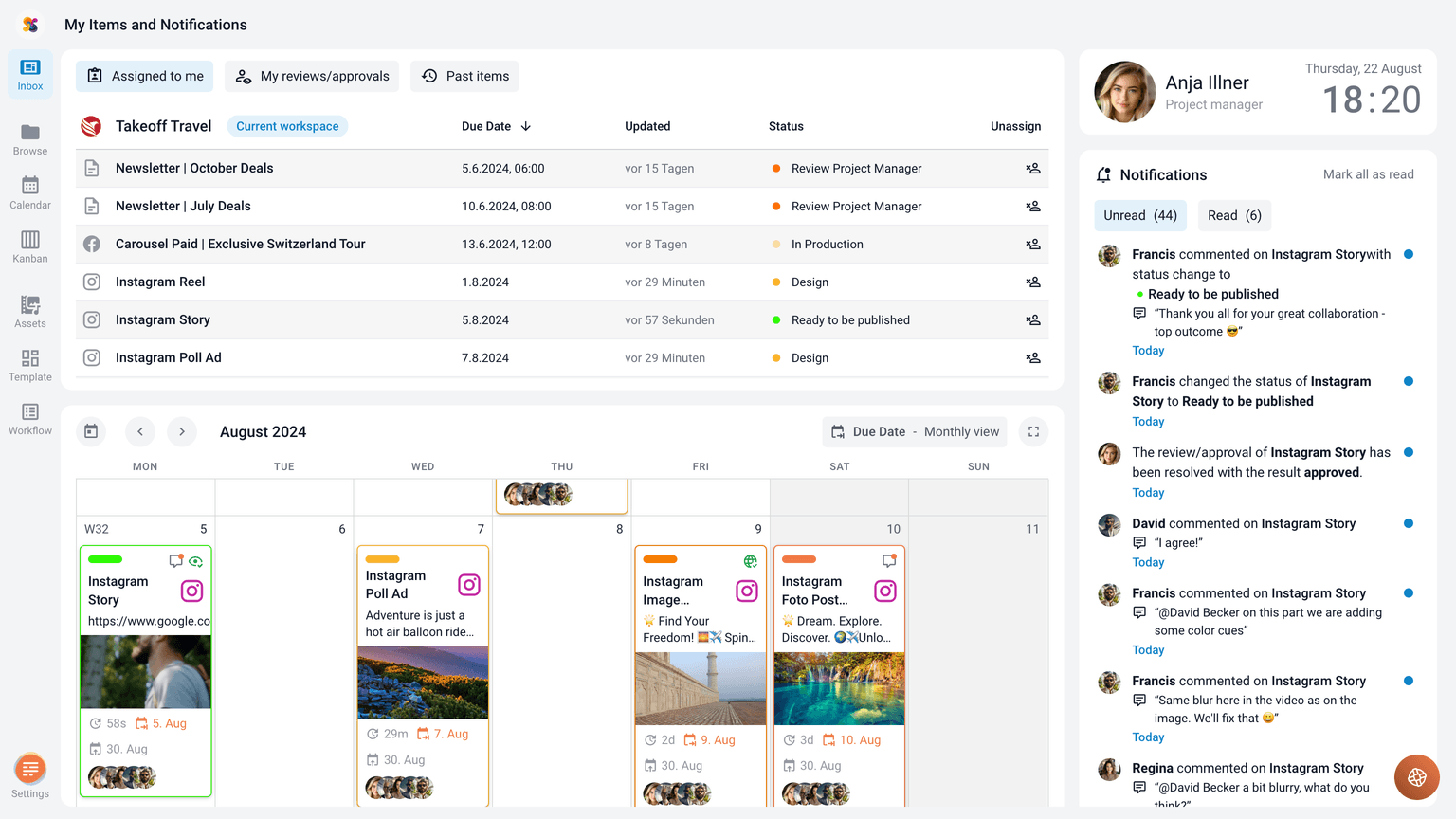Switch to Assigned to me tab
This screenshot has width=1456, height=819.
tap(145, 76)
